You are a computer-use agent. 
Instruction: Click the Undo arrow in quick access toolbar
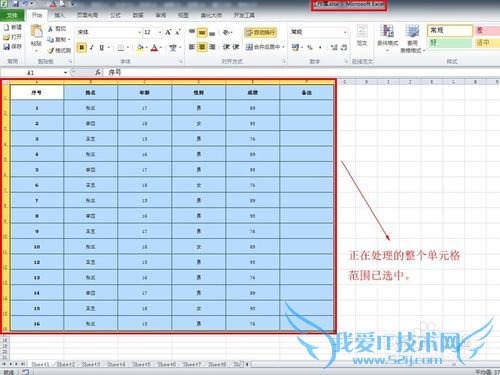tap(25, 4)
